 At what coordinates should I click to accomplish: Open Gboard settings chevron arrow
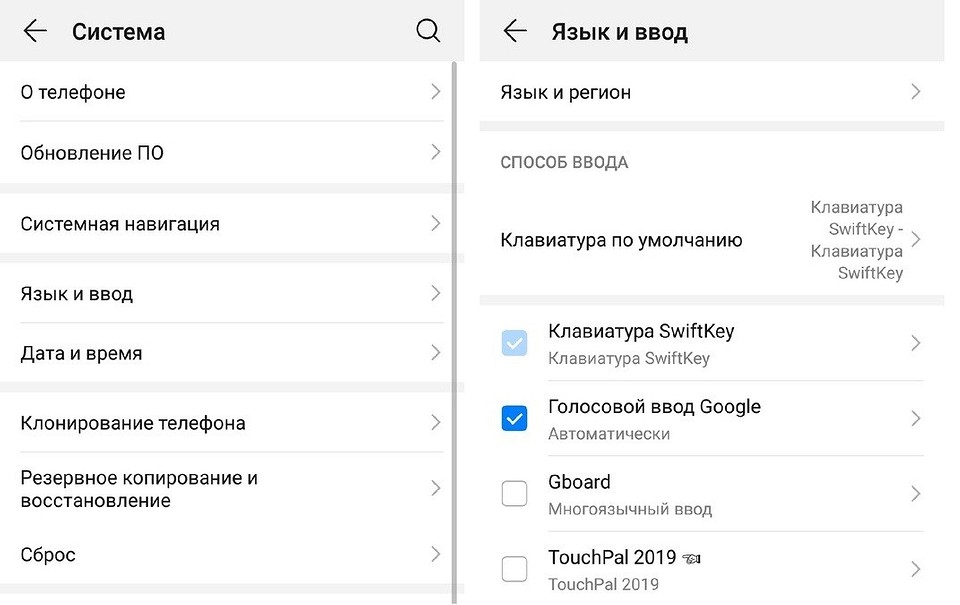915,494
